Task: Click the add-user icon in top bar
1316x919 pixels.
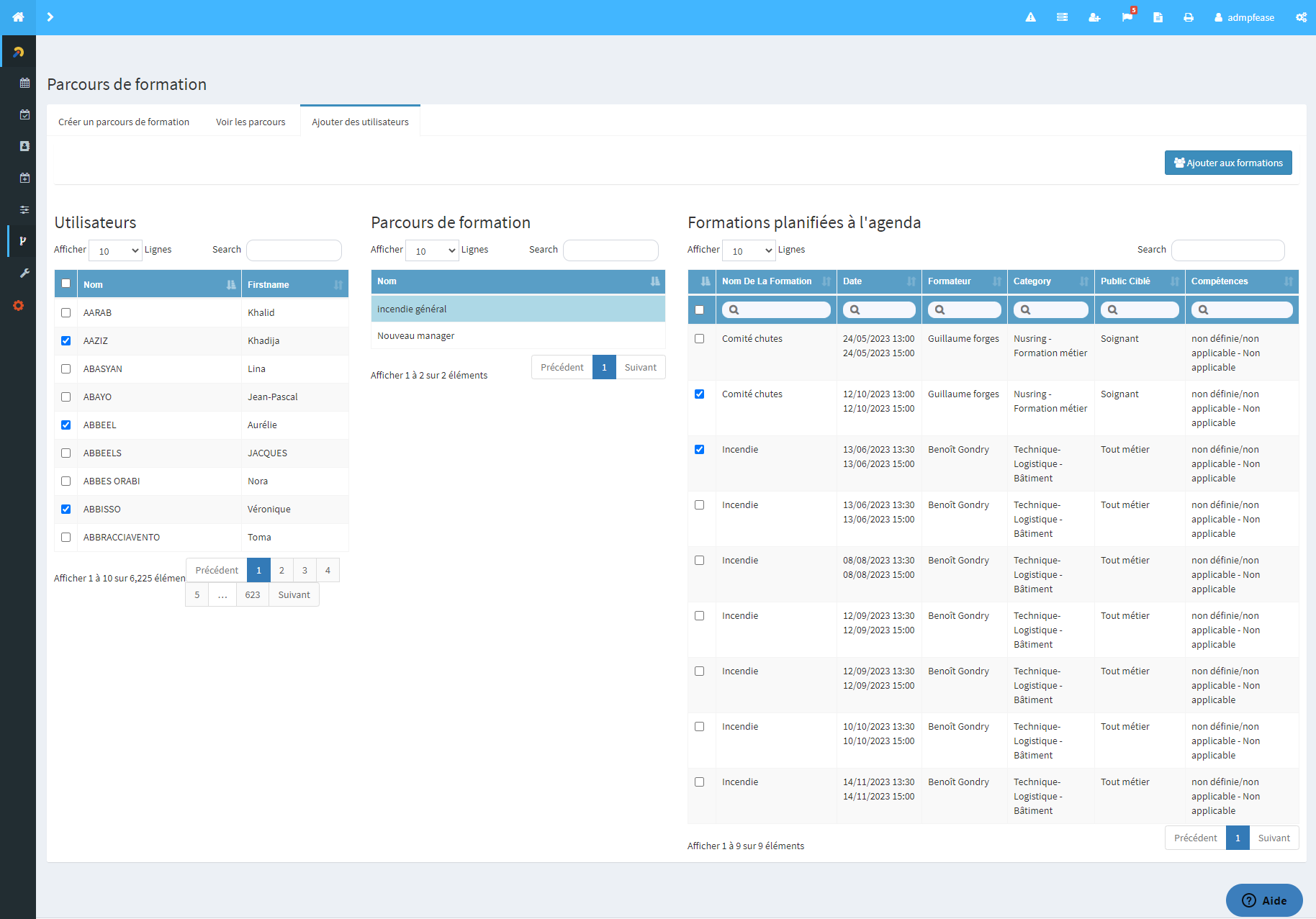Action: [1094, 17]
